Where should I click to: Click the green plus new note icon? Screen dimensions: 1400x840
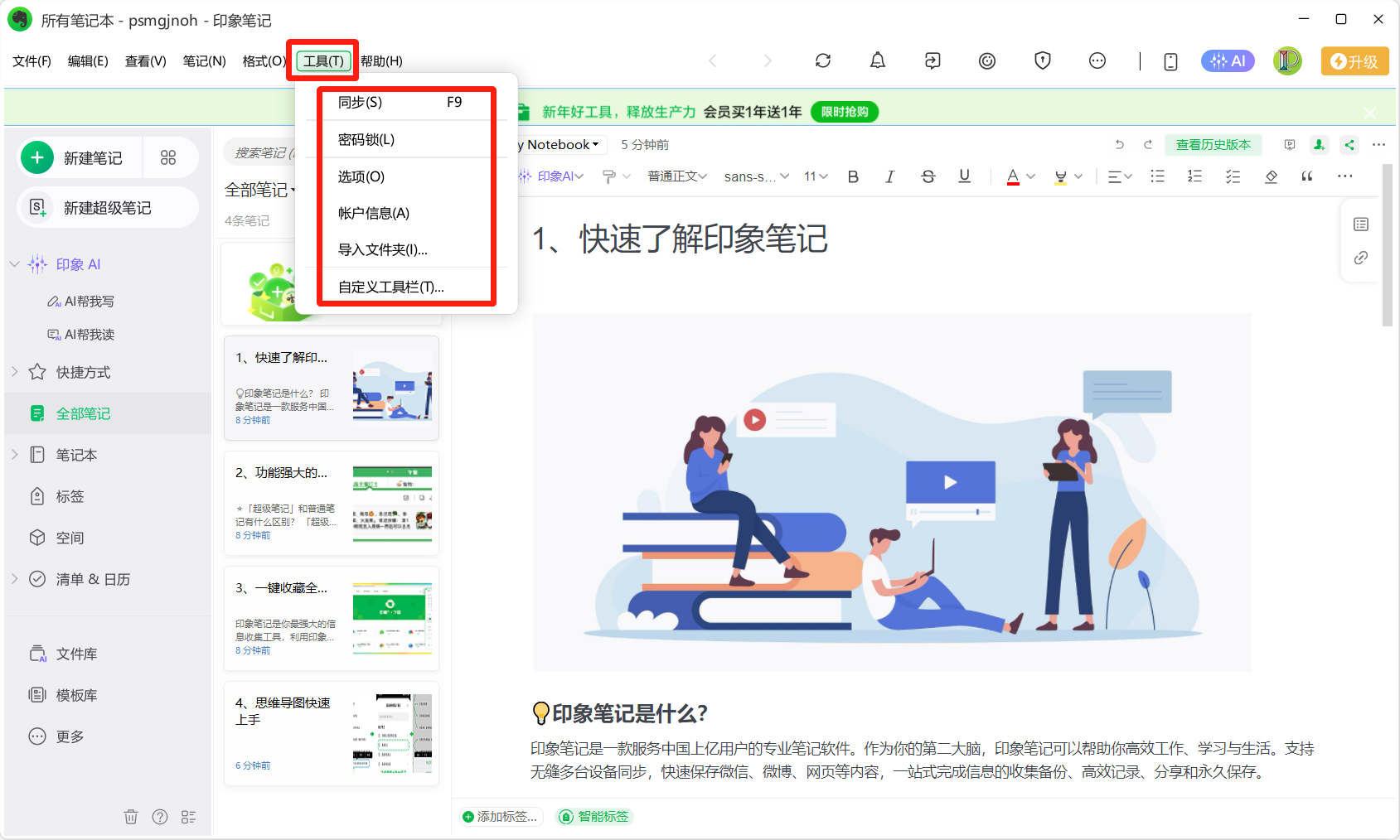click(x=37, y=157)
